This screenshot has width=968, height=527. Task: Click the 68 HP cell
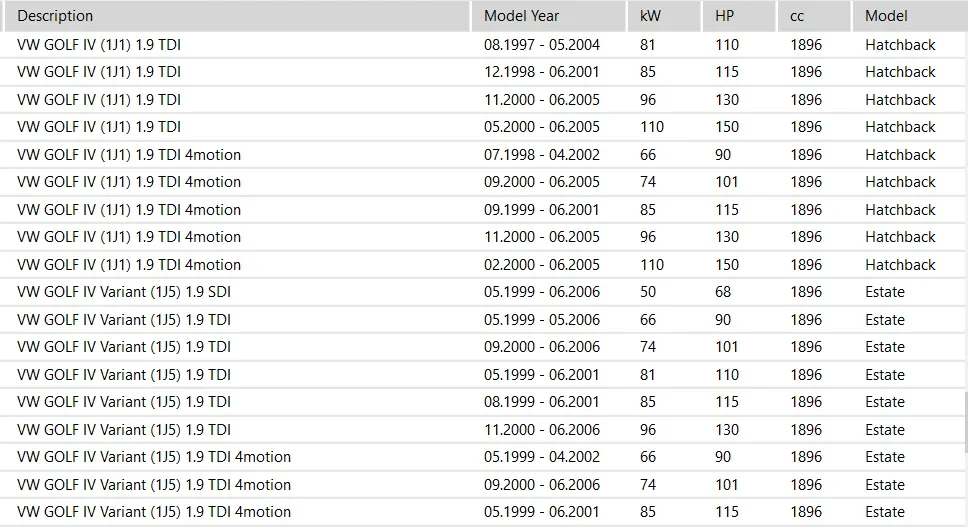click(723, 292)
